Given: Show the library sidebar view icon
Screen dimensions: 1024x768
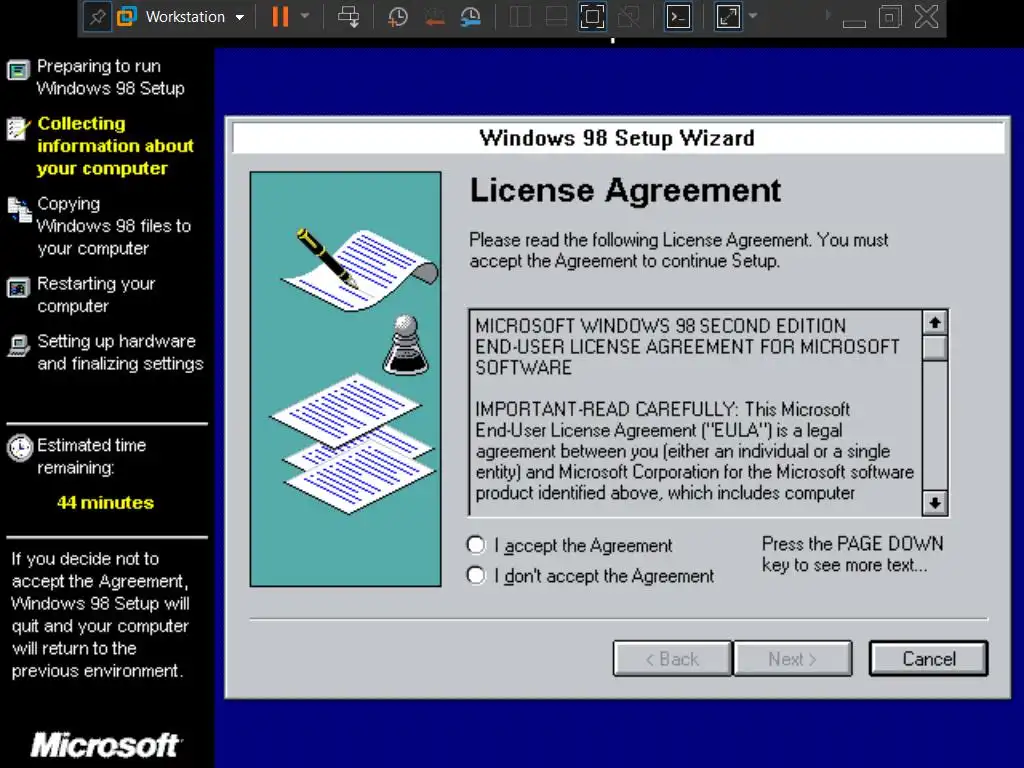Looking at the screenshot, I should click(520, 17).
